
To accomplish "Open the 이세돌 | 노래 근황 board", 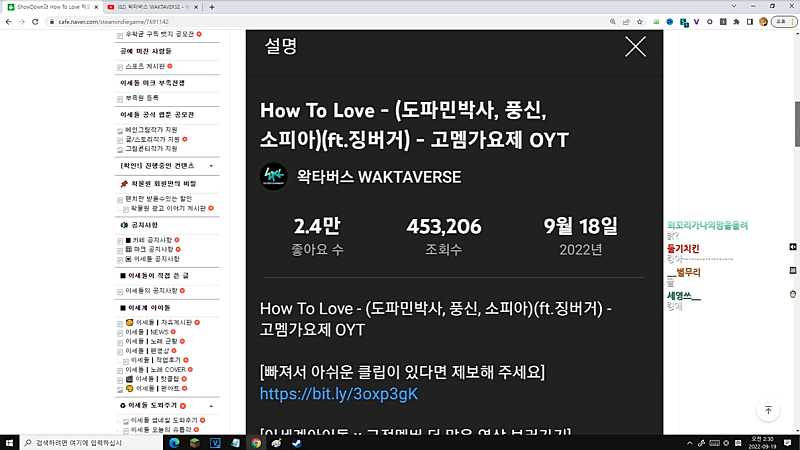I will click(x=152, y=341).
